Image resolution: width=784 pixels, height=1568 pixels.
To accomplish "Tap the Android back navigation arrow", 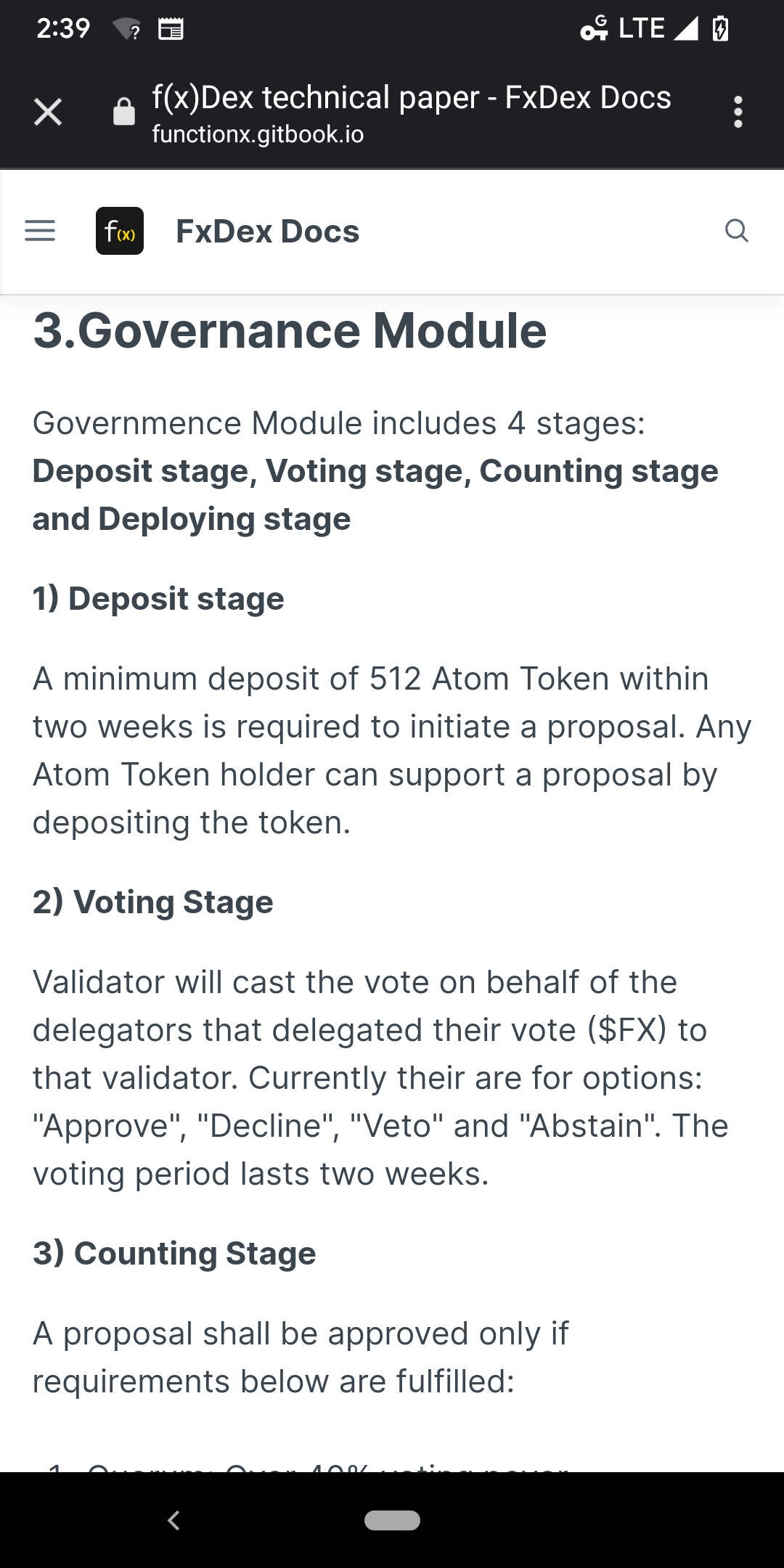I will [x=173, y=1520].
